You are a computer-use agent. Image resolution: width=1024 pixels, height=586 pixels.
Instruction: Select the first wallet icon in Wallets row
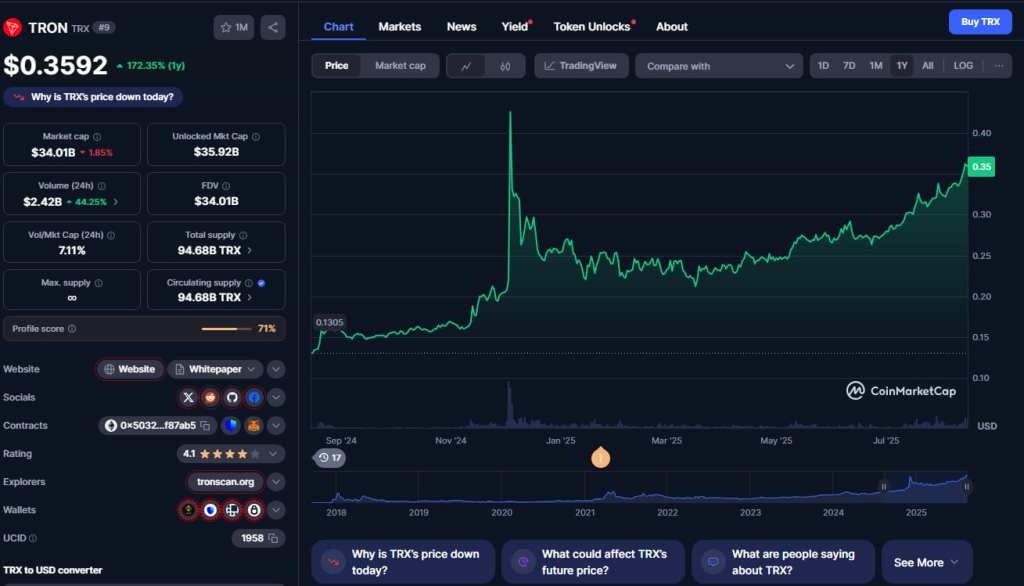click(188, 510)
